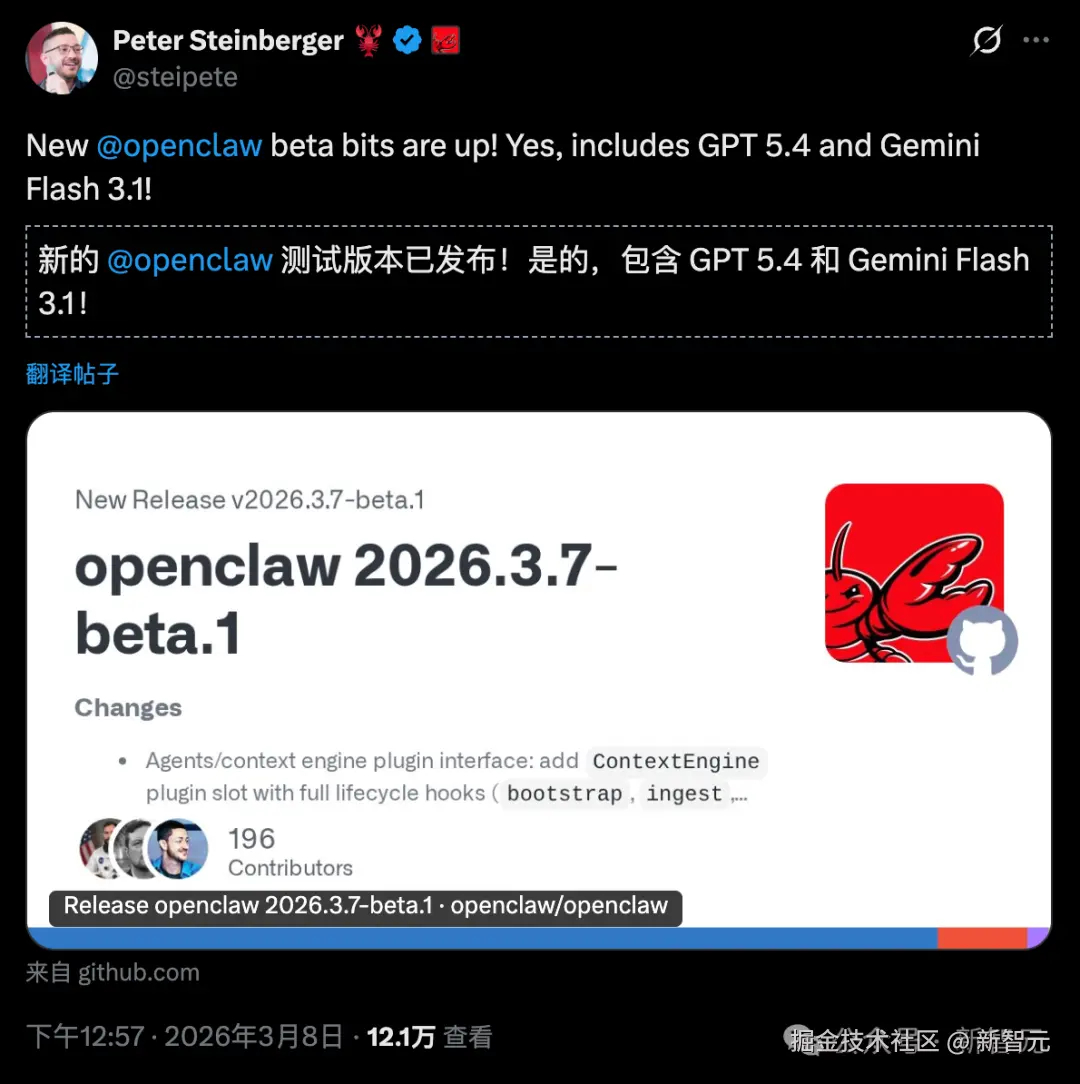
Task: Click the red openclaw affiliate badge
Action: click(445, 40)
